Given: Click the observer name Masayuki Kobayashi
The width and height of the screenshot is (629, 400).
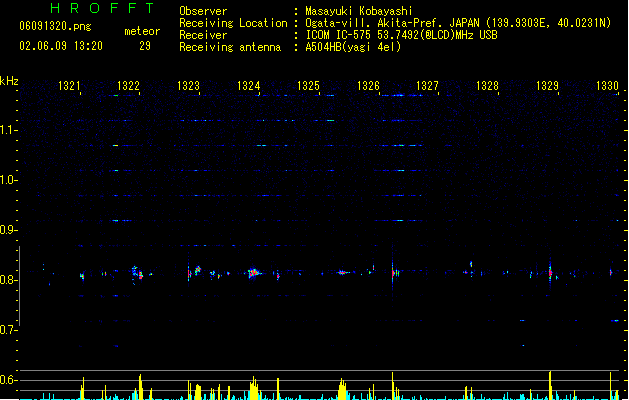Looking at the screenshot, I should coord(359,11).
